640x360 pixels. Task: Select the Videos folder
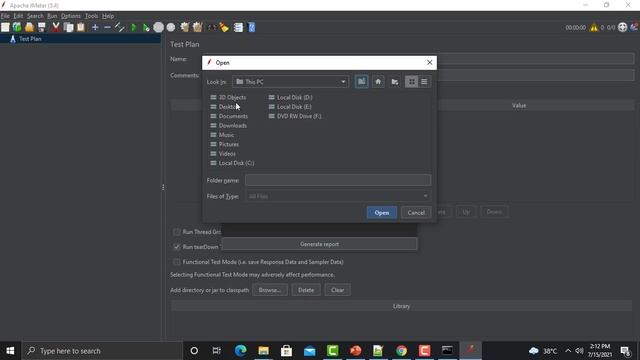pyautogui.click(x=223, y=154)
